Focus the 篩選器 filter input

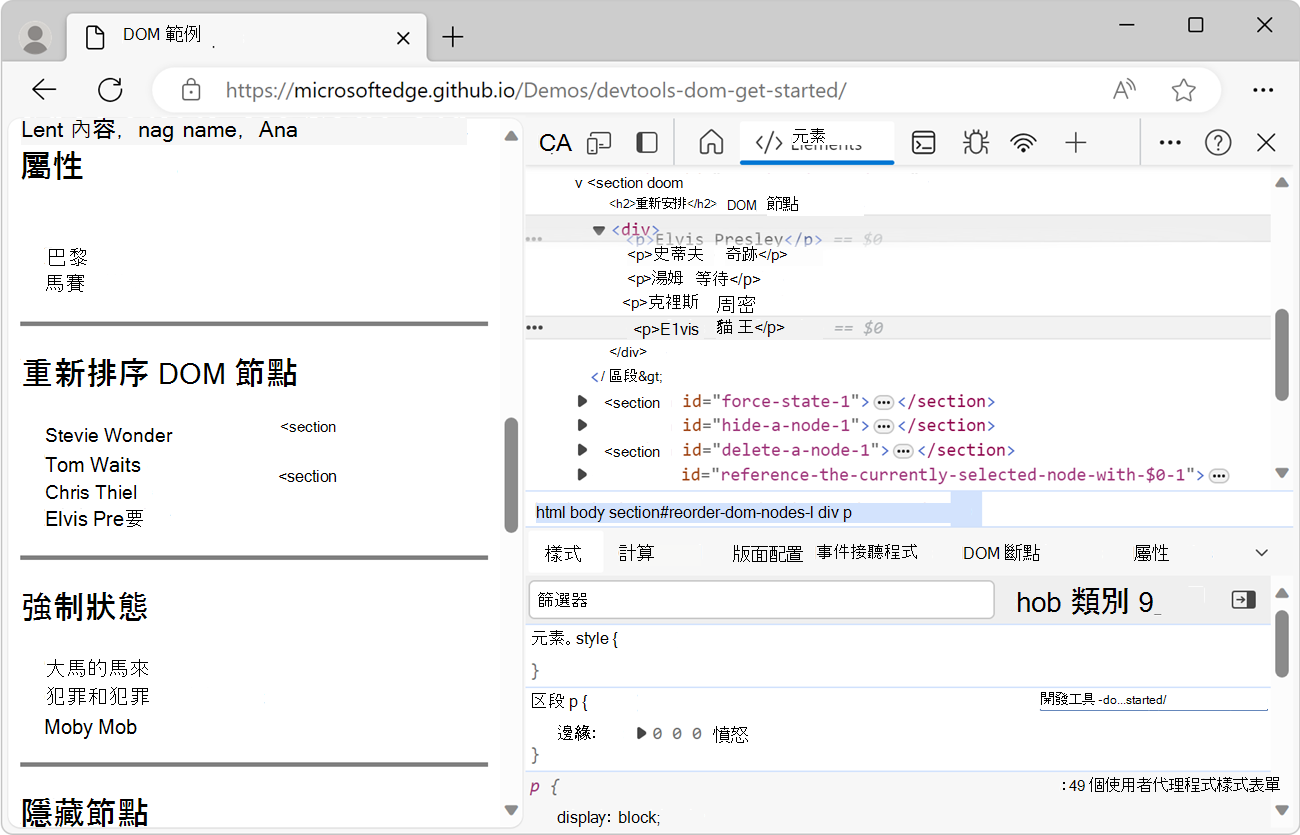762,600
